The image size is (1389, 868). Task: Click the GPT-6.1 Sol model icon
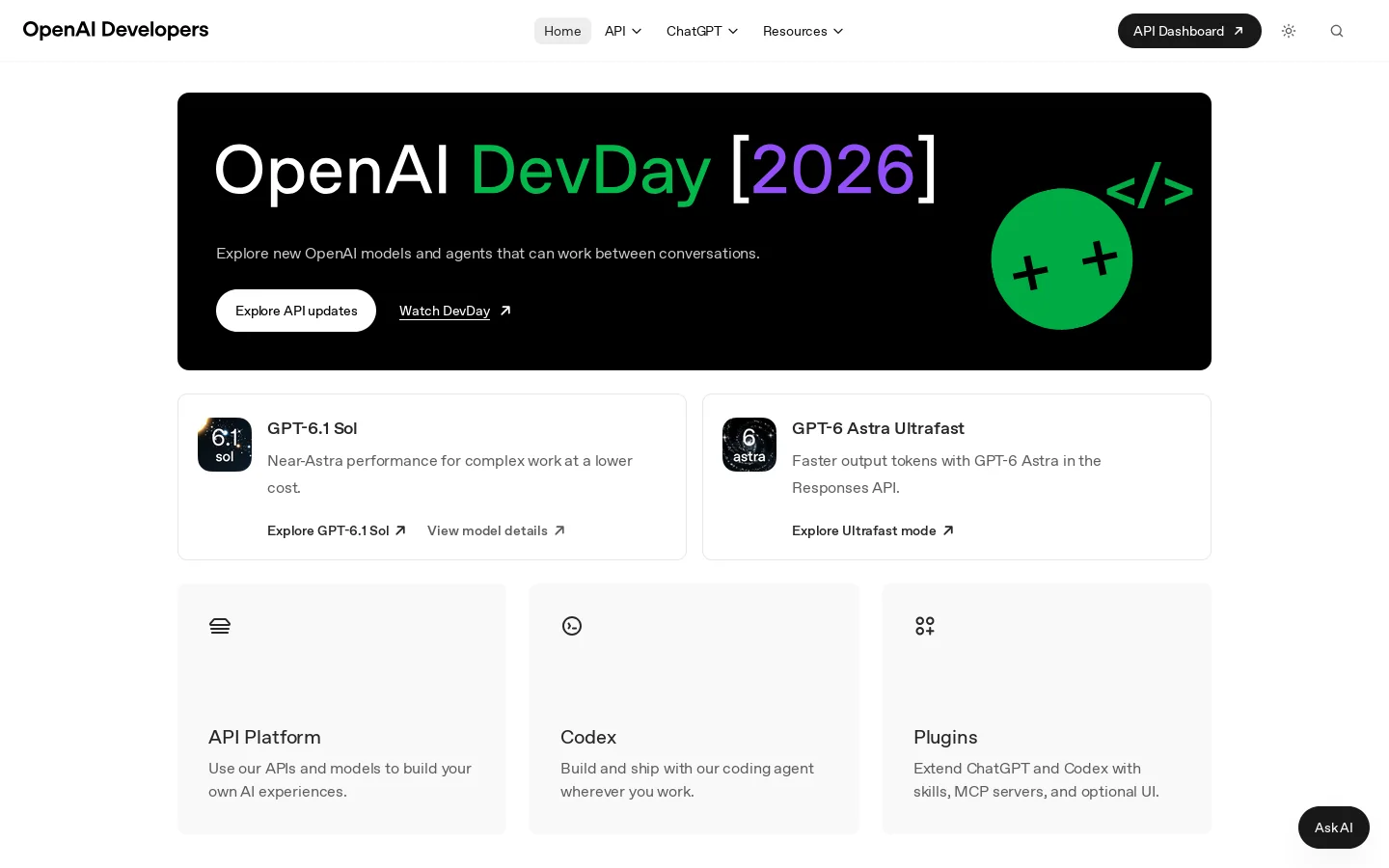tap(225, 445)
